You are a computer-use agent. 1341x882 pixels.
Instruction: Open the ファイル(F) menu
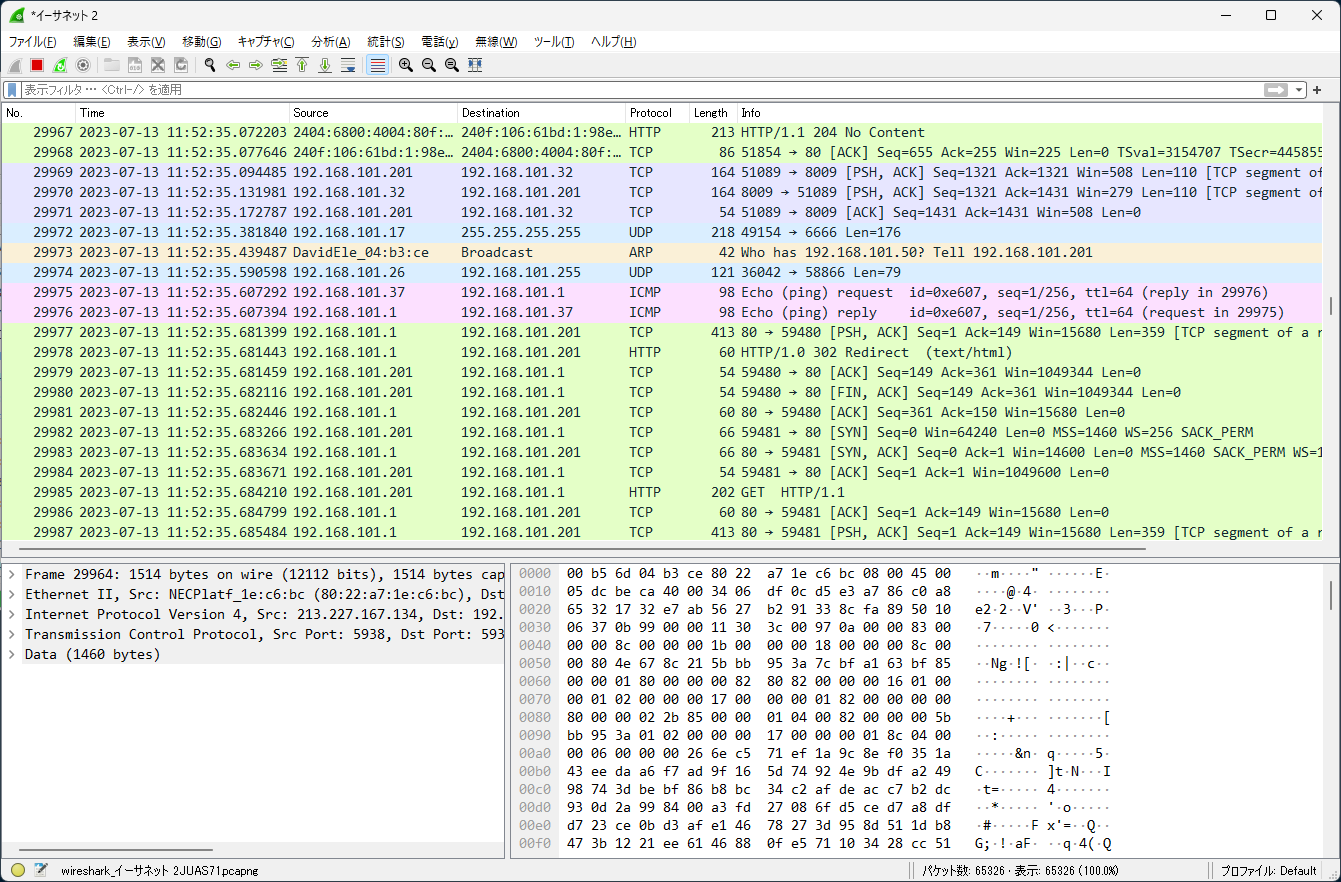[x=32, y=42]
